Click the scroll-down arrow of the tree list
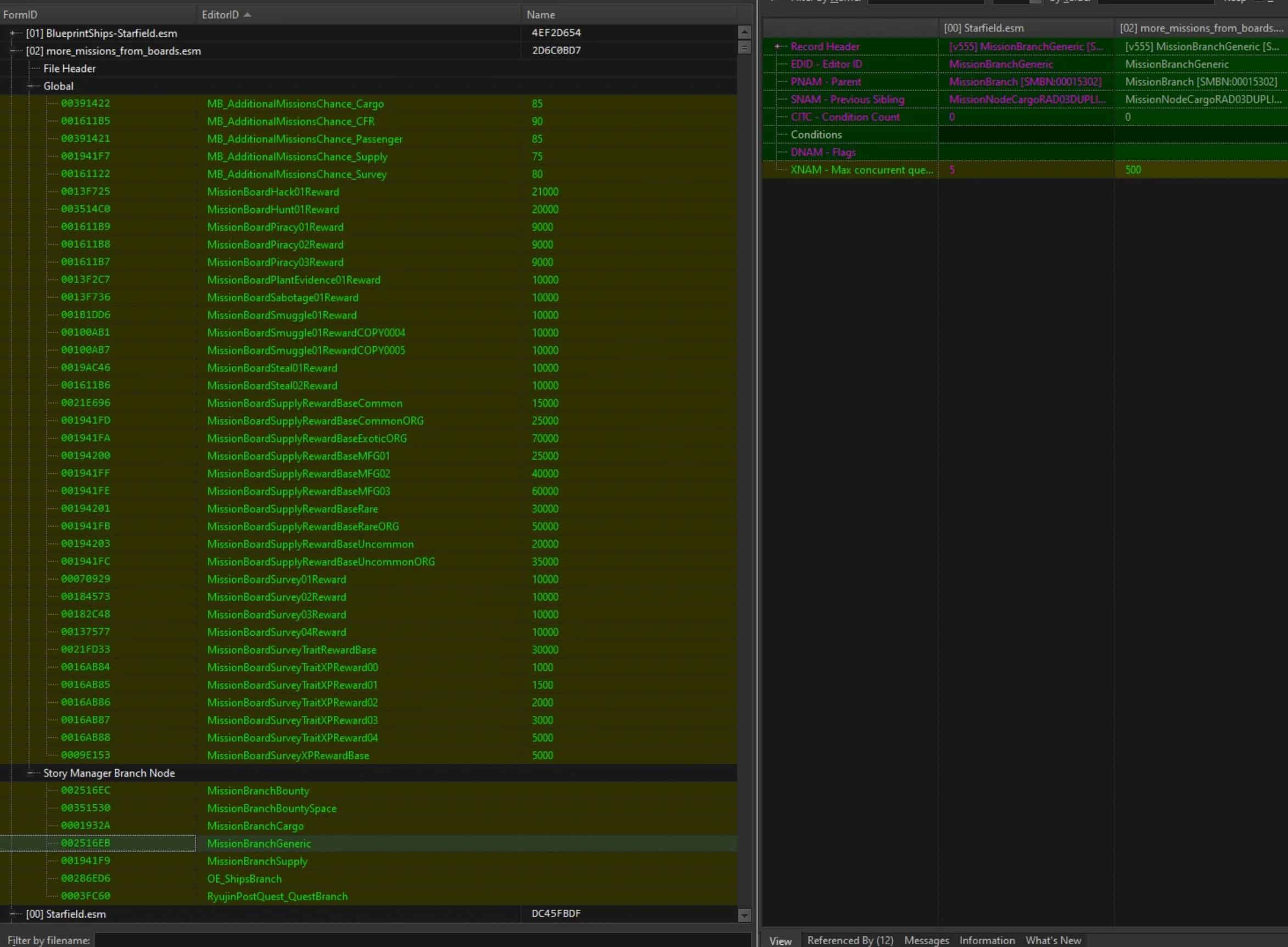Viewport: 1288px width, 947px height. (744, 916)
